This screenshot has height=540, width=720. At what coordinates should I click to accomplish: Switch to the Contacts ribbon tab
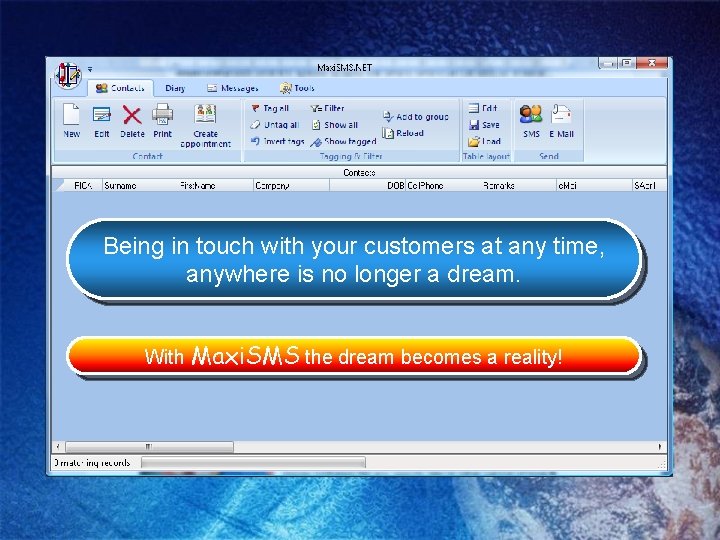tap(120, 88)
